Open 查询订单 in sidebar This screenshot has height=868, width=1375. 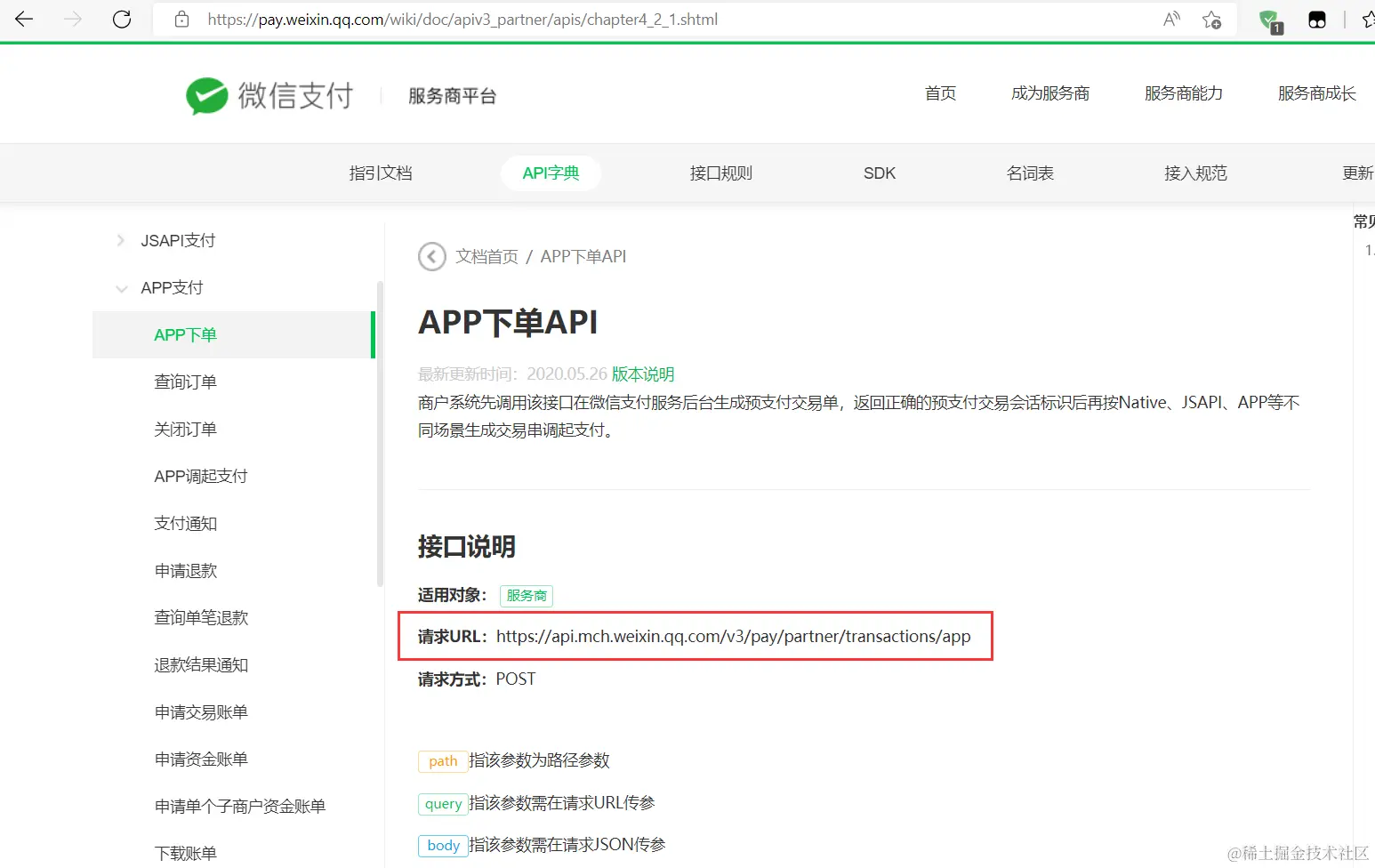(x=185, y=382)
